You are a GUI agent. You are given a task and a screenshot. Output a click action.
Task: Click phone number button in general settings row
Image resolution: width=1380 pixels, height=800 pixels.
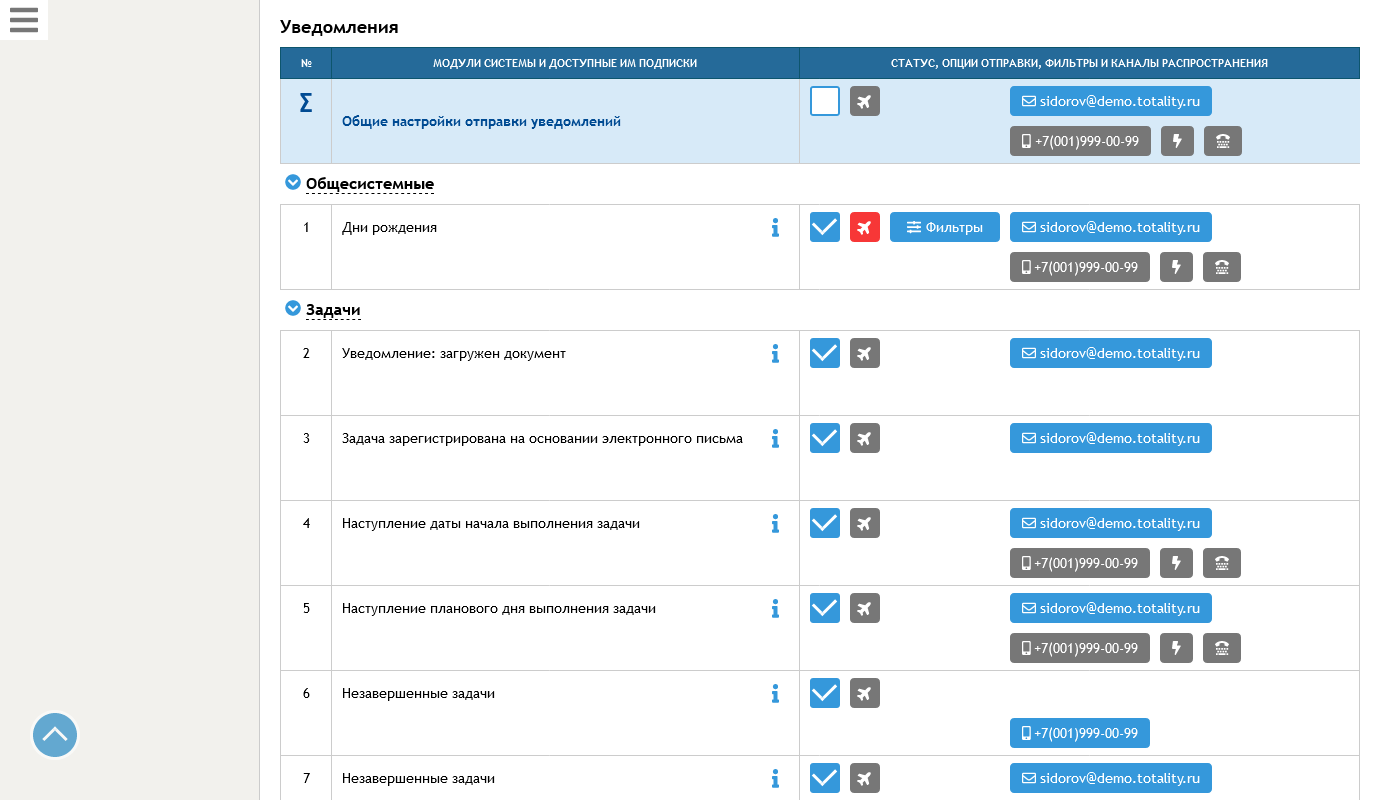pos(1081,141)
